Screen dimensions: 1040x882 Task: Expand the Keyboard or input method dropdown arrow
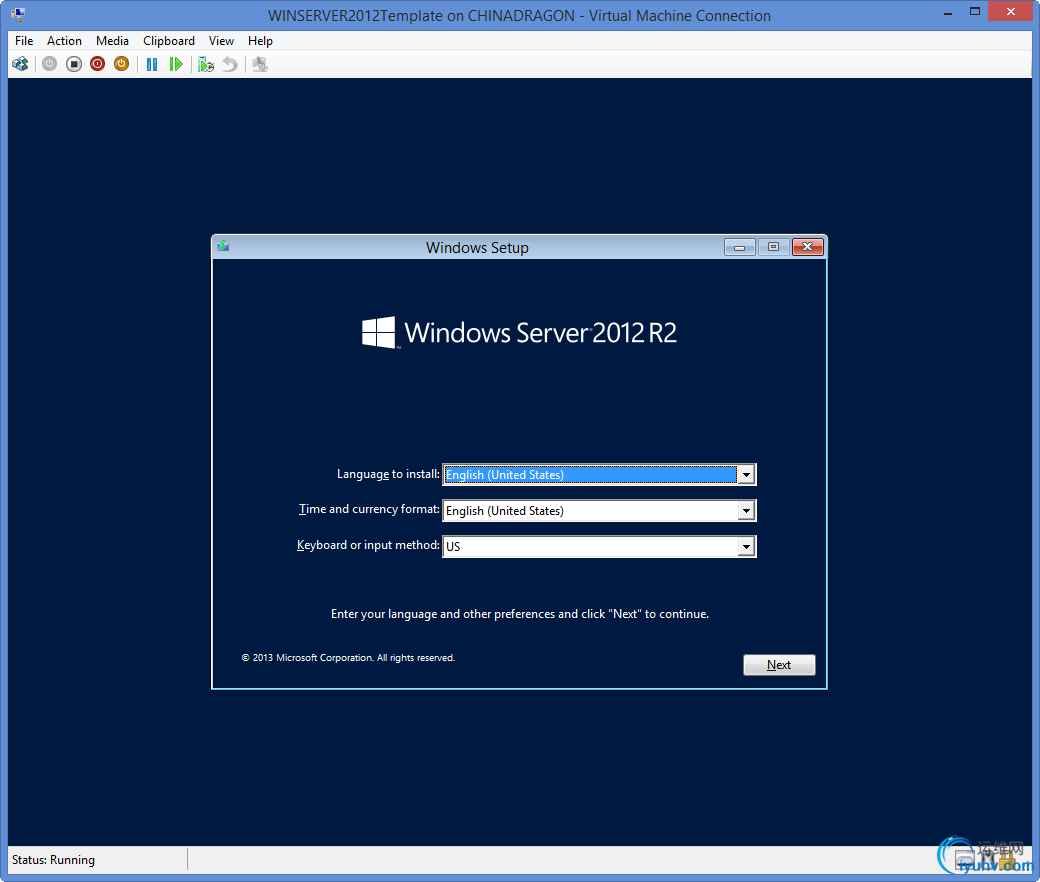click(x=746, y=546)
